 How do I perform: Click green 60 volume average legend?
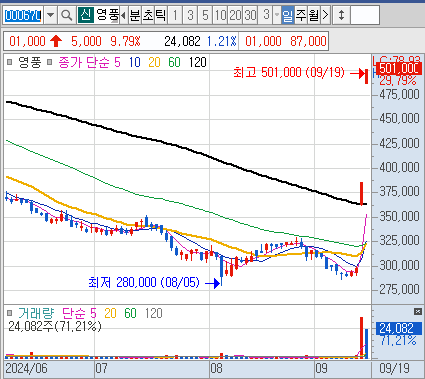coord(130,313)
